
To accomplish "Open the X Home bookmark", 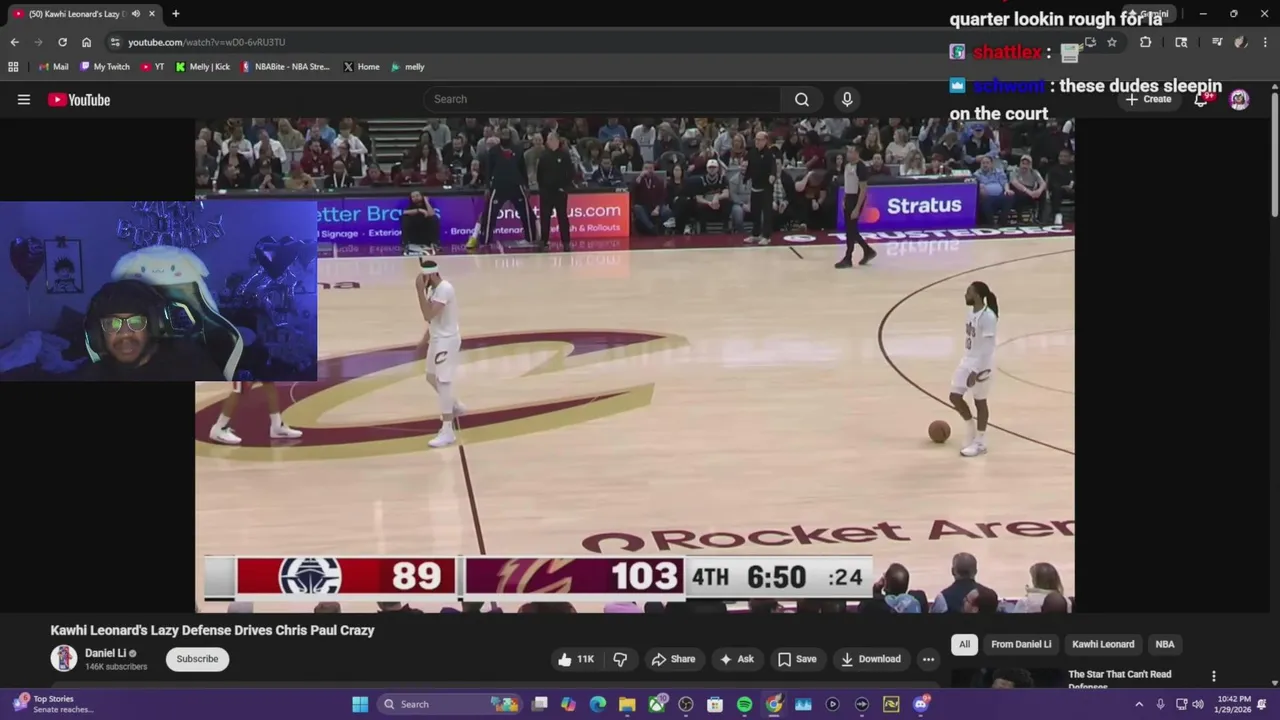I will [x=361, y=67].
